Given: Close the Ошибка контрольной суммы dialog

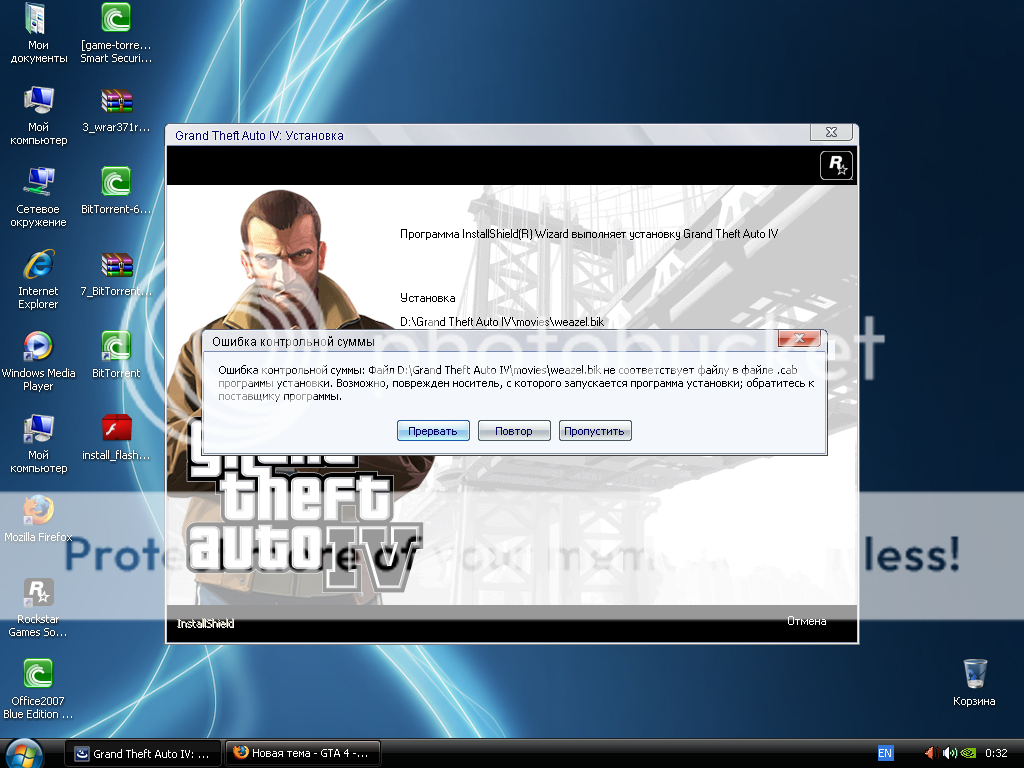Looking at the screenshot, I should [798, 340].
